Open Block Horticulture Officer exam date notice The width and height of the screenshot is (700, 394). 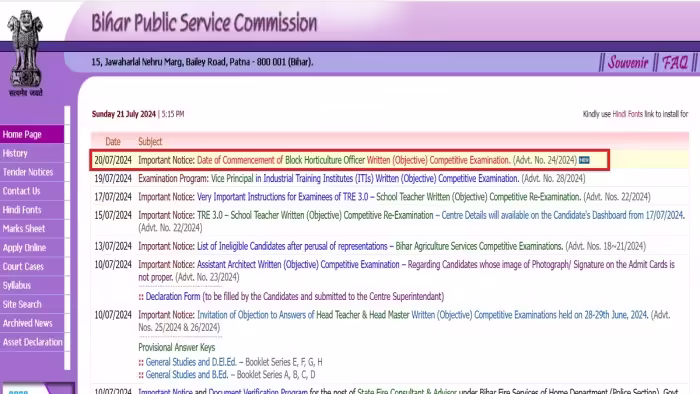pos(353,160)
